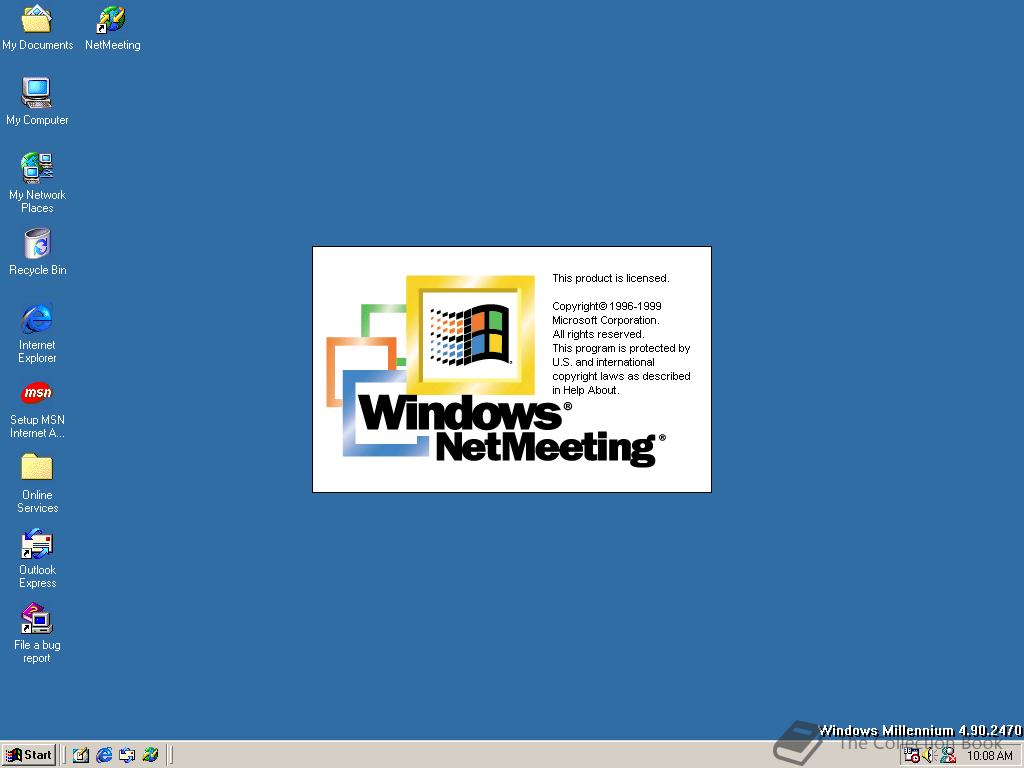The image size is (1024, 768).
Task: Click the volume speaker tray icon
Action: pyautogui.click(x=929, y=756)
